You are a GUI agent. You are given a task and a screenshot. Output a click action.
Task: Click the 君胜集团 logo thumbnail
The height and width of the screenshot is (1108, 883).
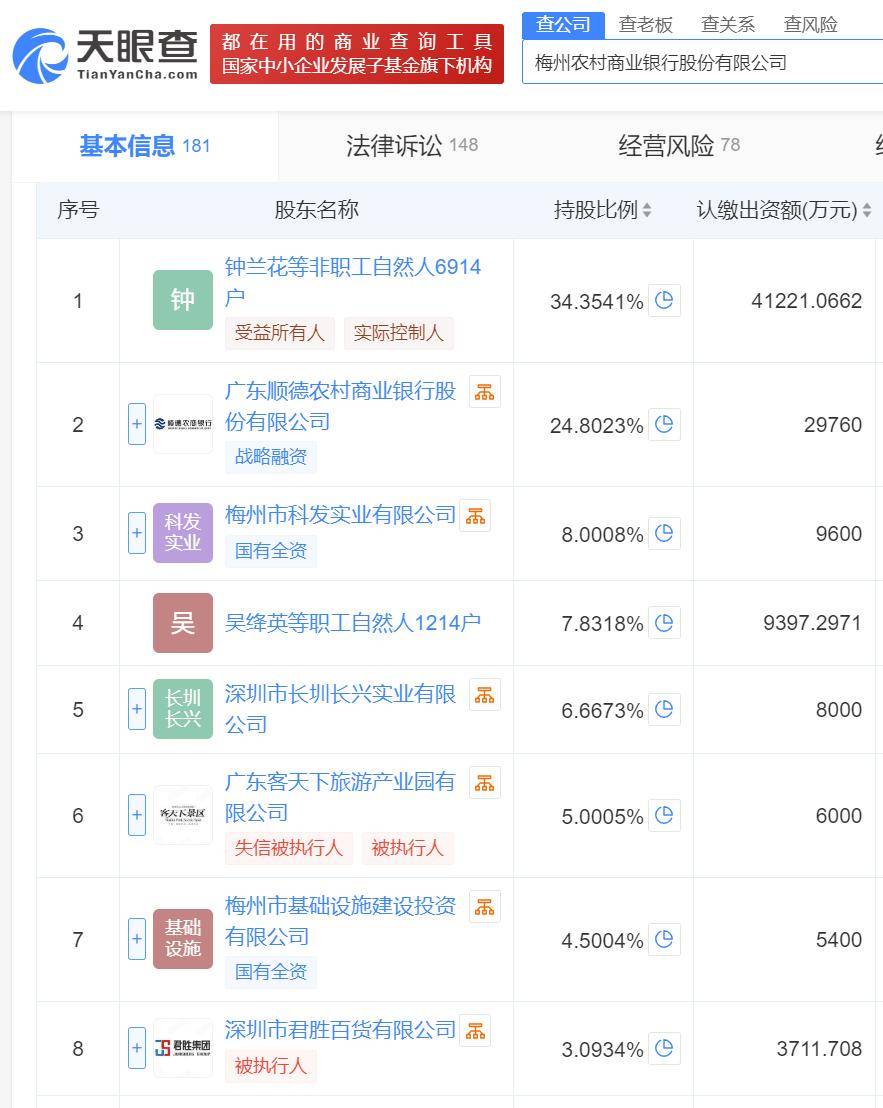[183, 1048]
